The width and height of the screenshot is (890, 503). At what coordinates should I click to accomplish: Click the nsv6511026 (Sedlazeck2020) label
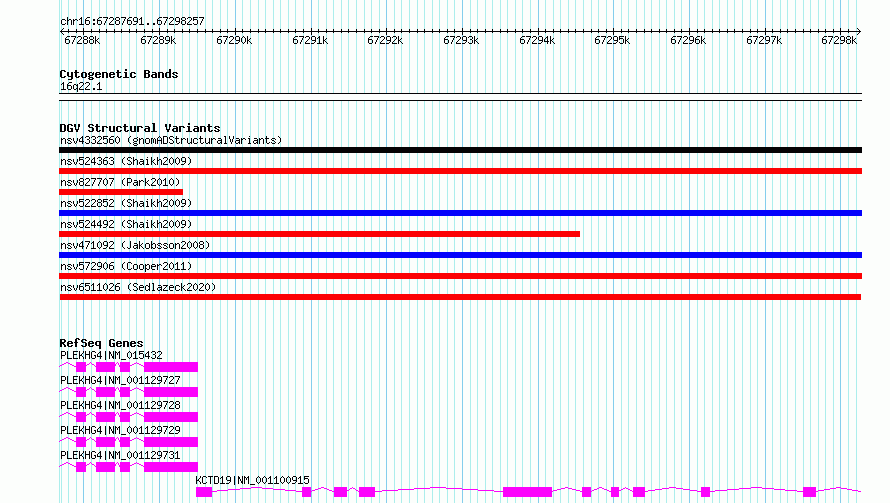138,287
